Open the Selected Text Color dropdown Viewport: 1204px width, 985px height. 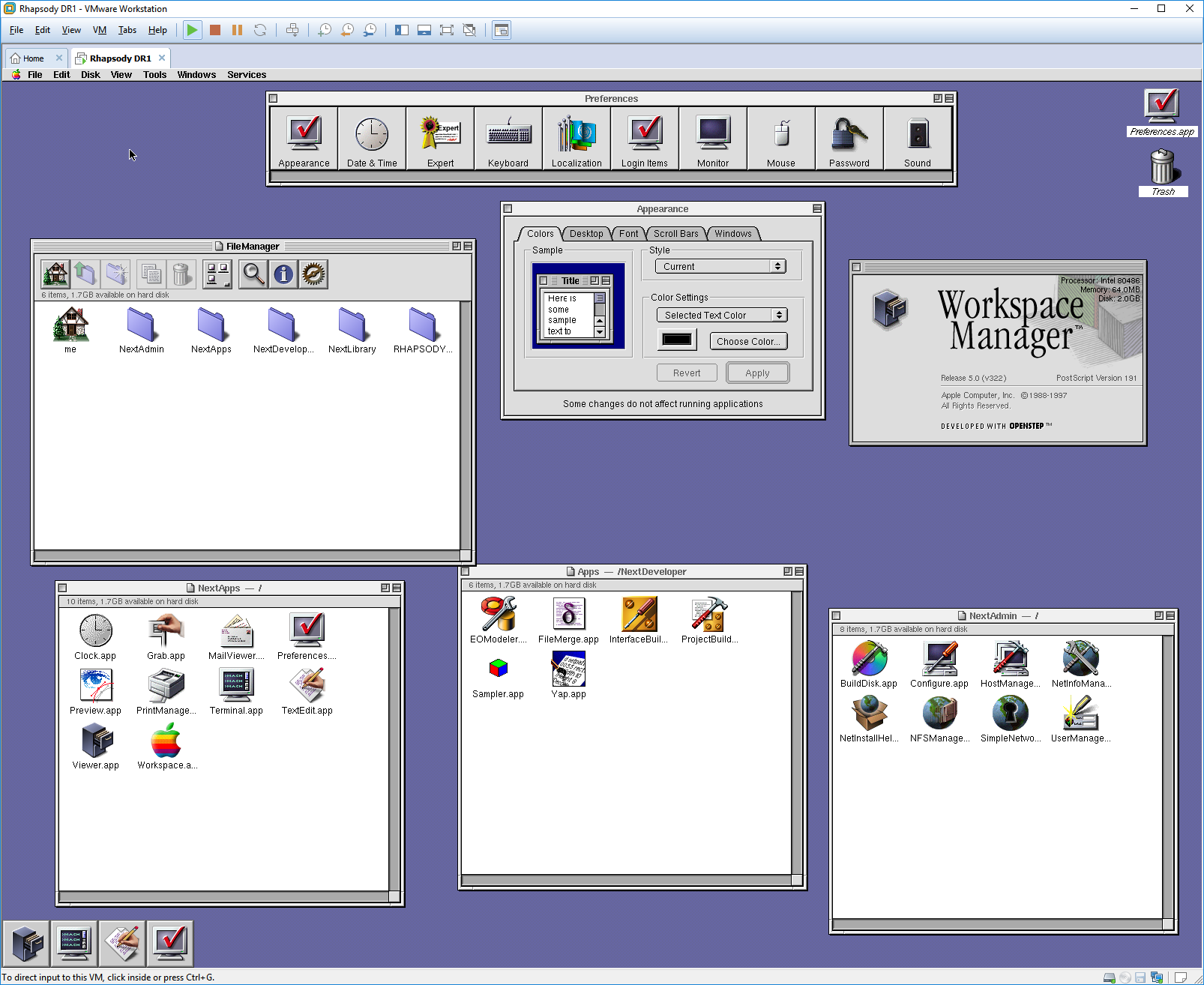click(722, 316)
